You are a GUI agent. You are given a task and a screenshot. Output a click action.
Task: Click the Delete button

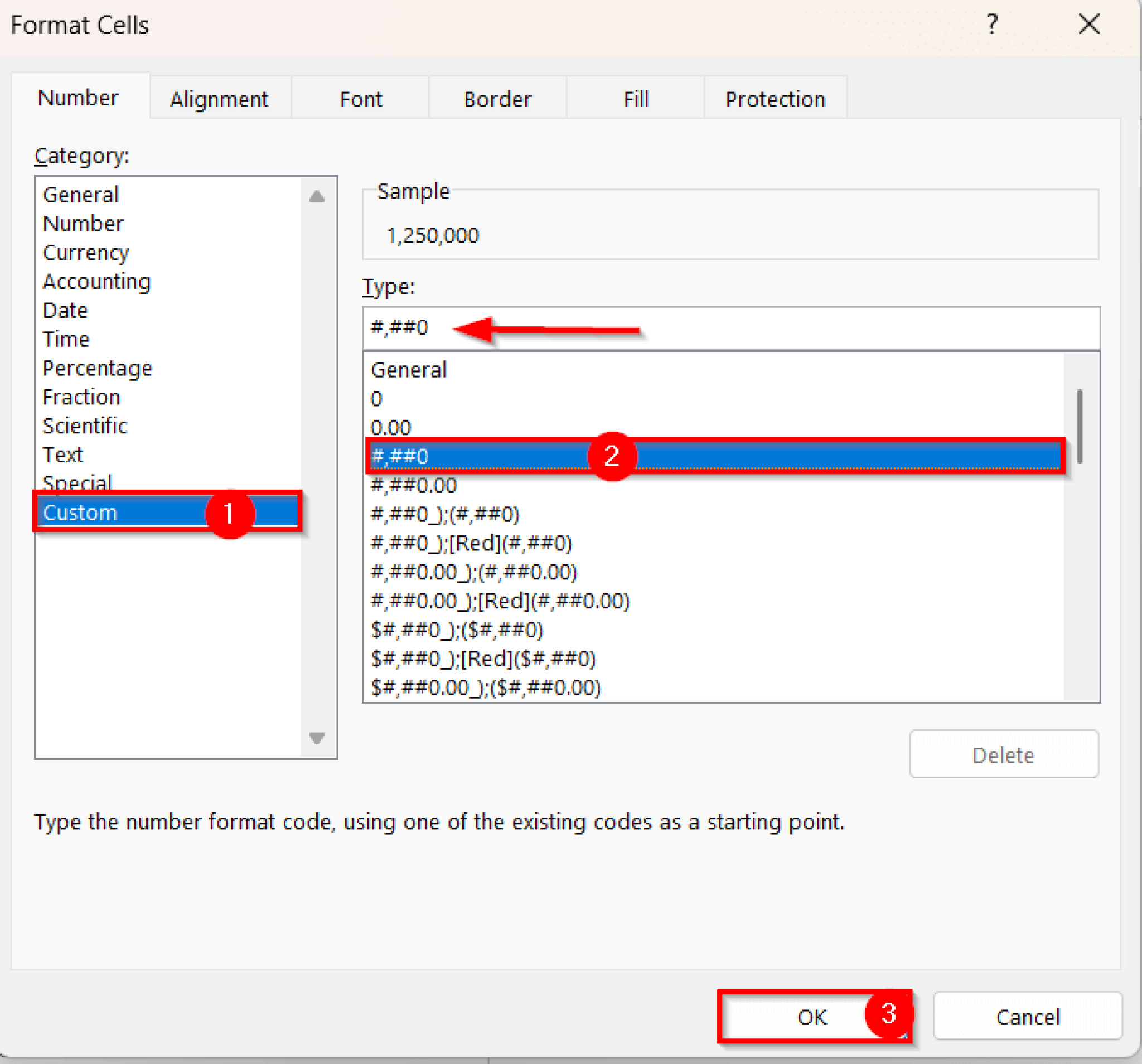tap(1003, 755)
